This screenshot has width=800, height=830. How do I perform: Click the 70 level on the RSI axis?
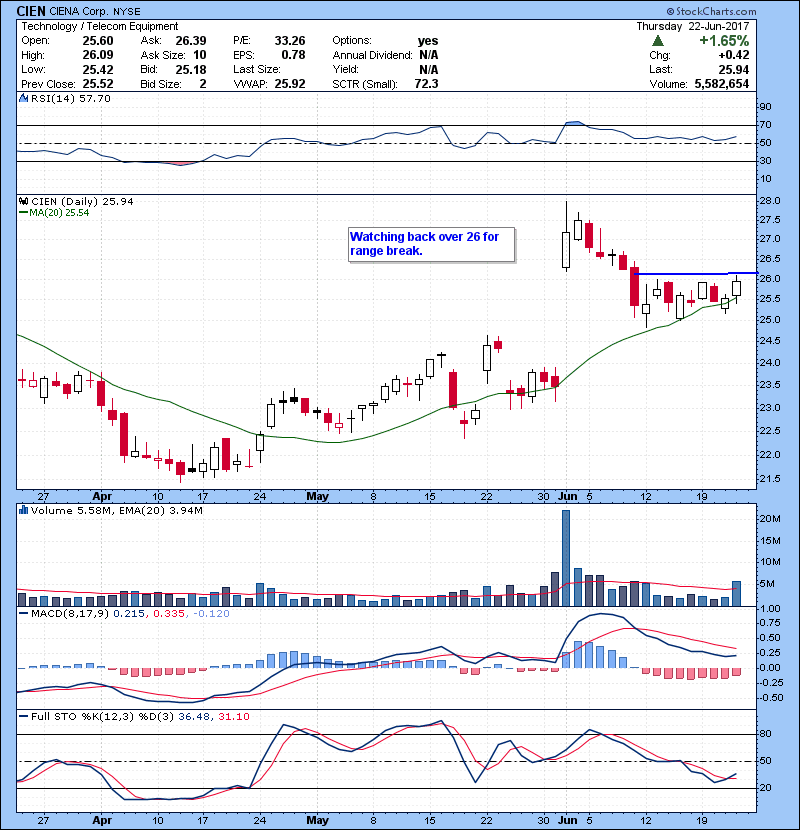click(x=766, y=125)
